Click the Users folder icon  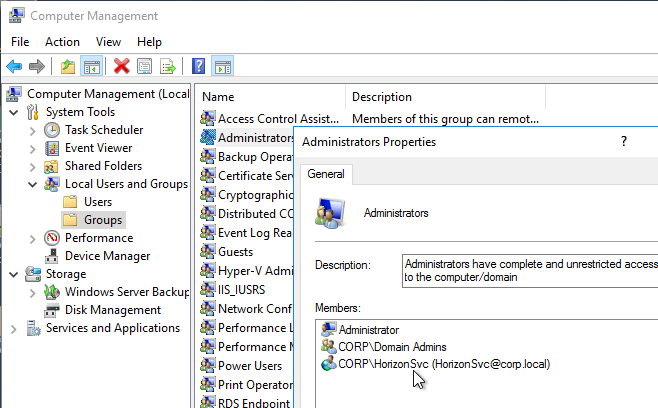tap(70, 202)
